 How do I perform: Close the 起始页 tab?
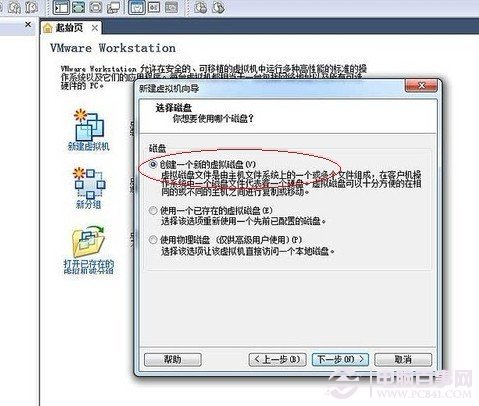pos(95,28)
